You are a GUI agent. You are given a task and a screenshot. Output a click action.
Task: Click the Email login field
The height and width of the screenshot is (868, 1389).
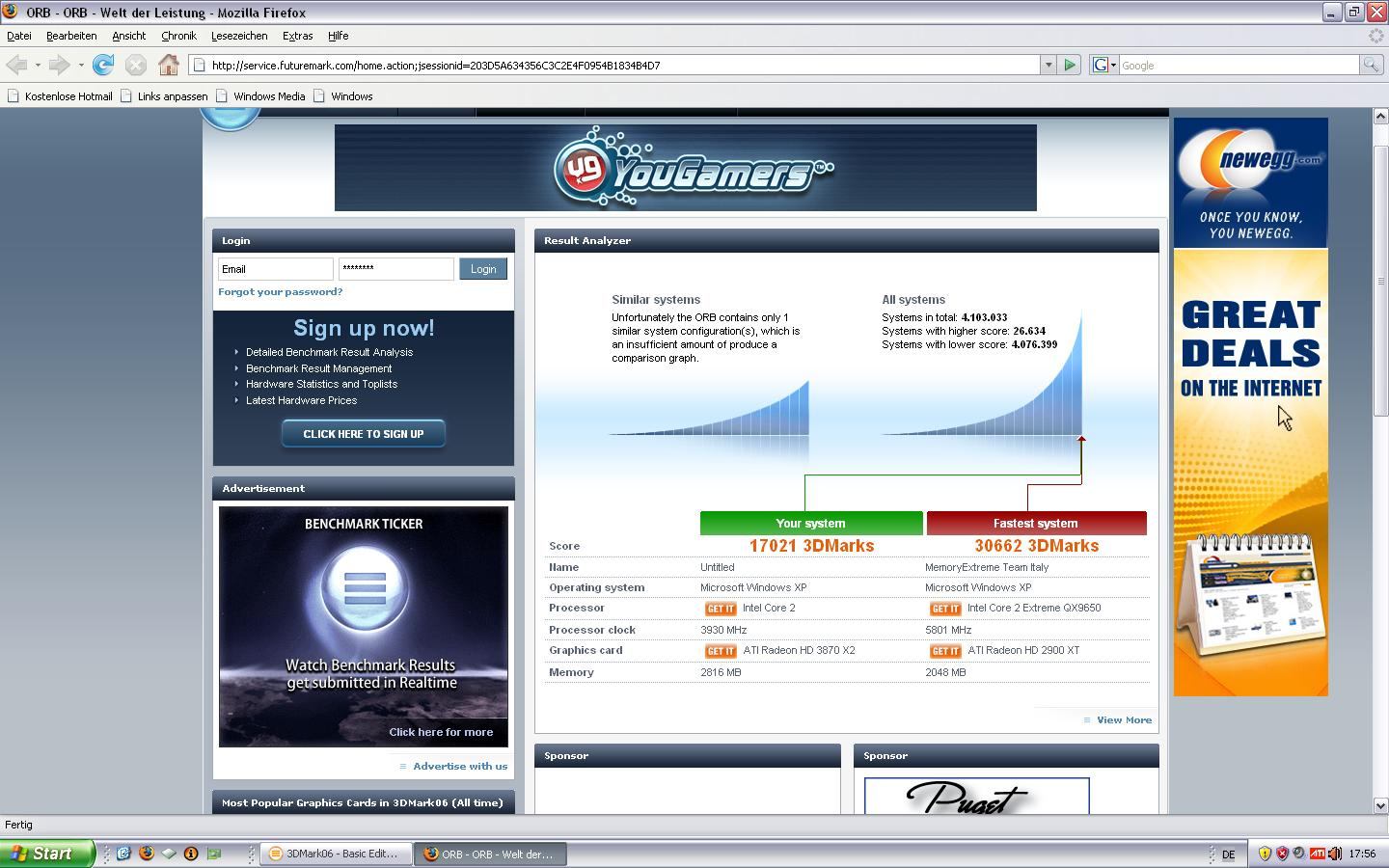coord(275,269)
